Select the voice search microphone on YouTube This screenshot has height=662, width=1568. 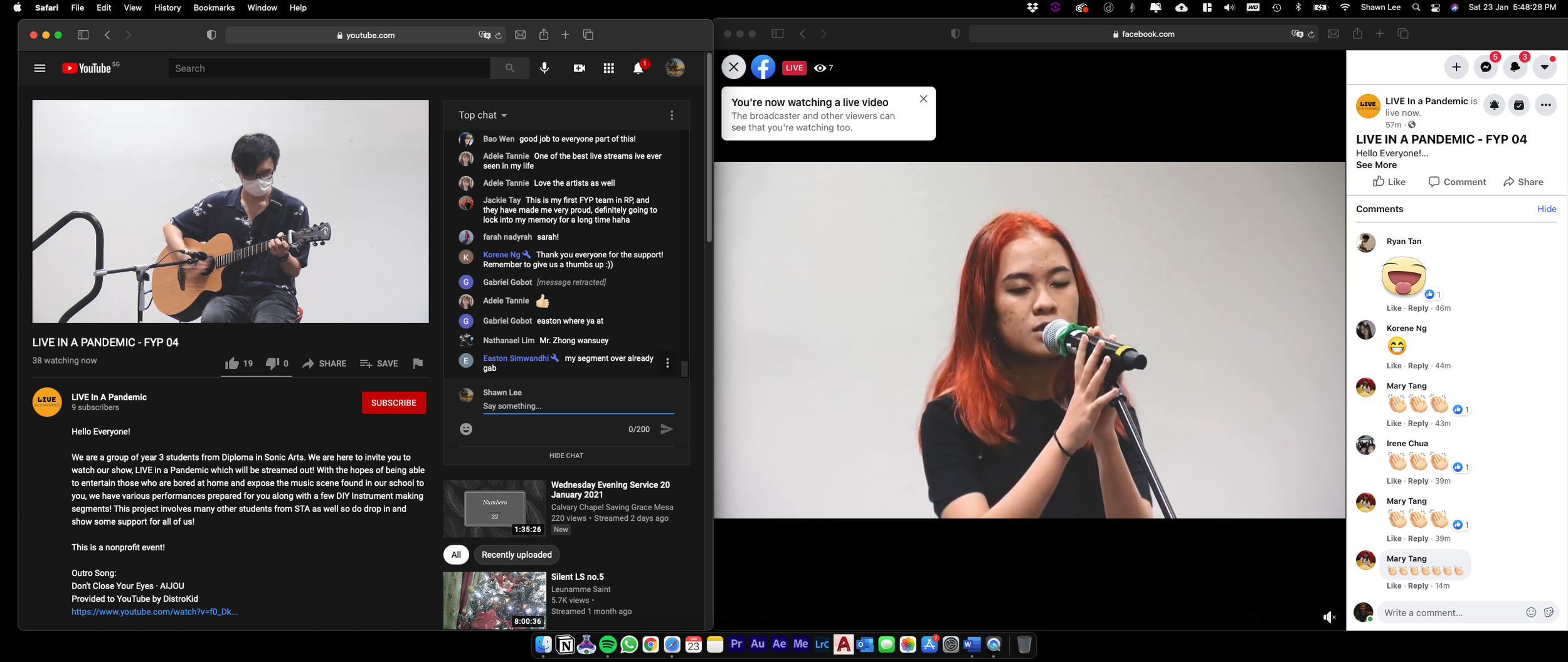(543, 68)
